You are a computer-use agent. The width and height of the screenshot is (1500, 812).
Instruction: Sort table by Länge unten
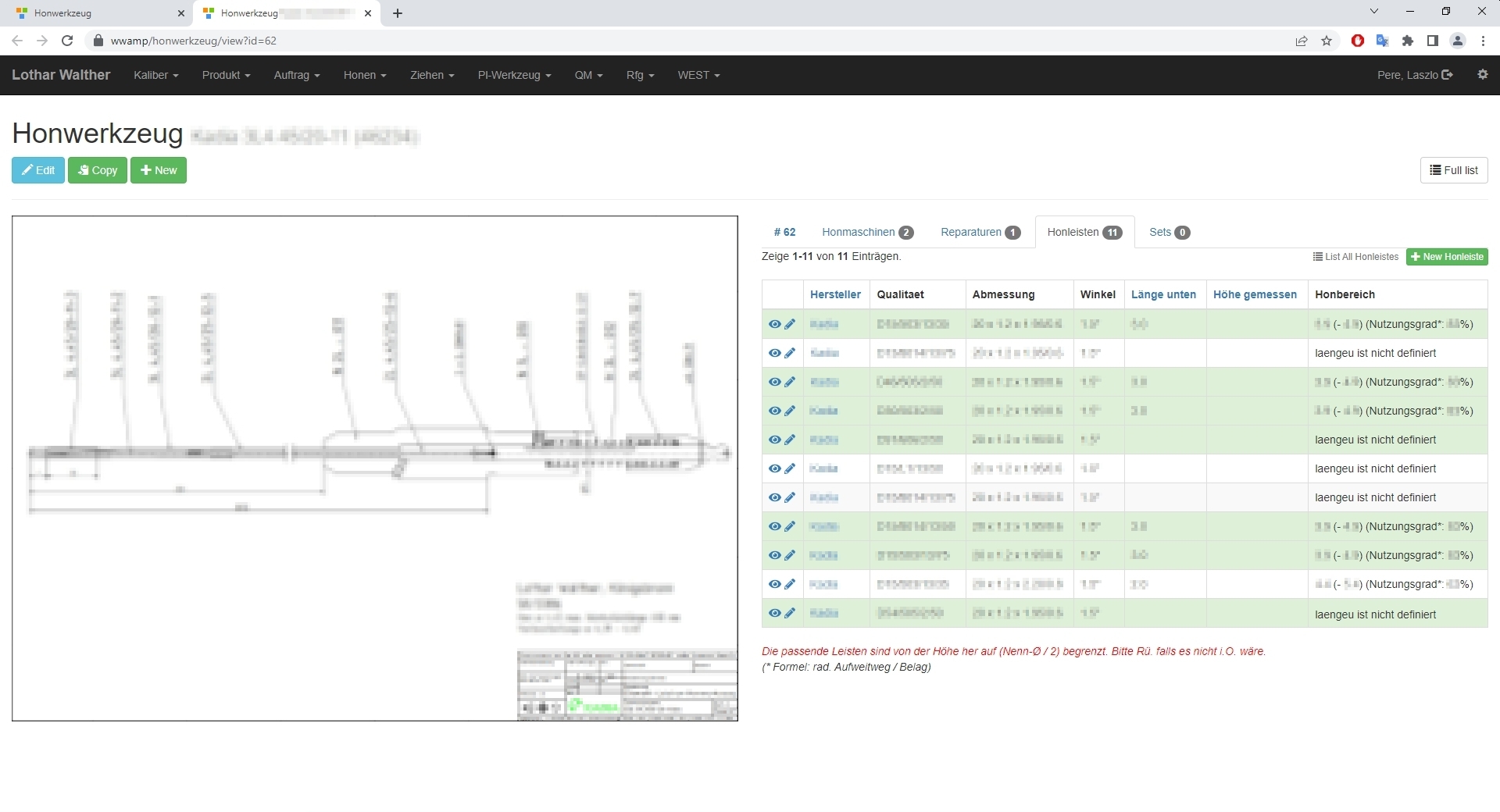(x=1163, y=294)
